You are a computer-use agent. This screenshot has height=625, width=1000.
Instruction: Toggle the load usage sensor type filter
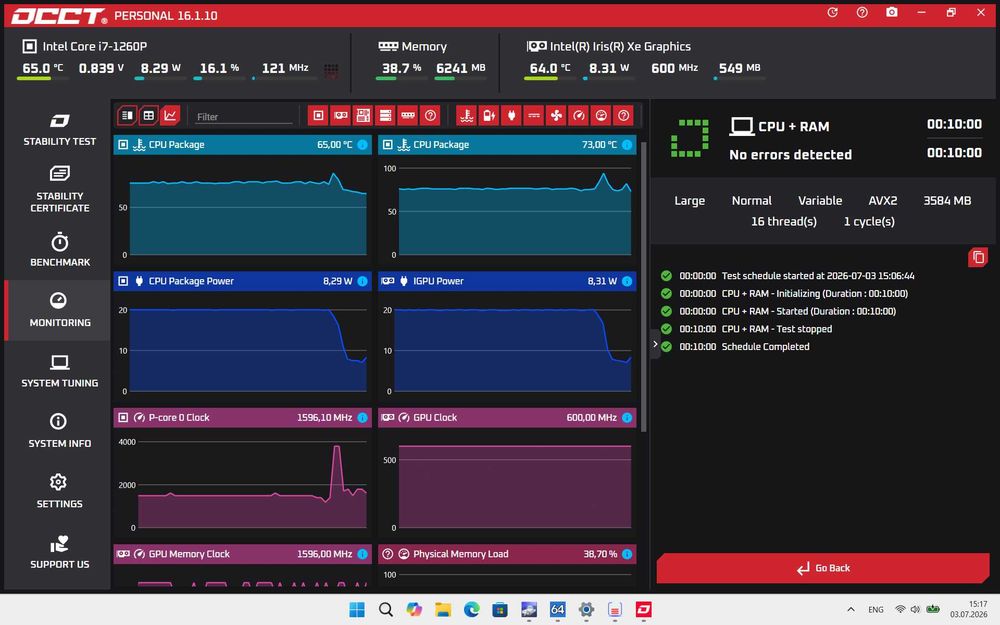tap(601, 115)
